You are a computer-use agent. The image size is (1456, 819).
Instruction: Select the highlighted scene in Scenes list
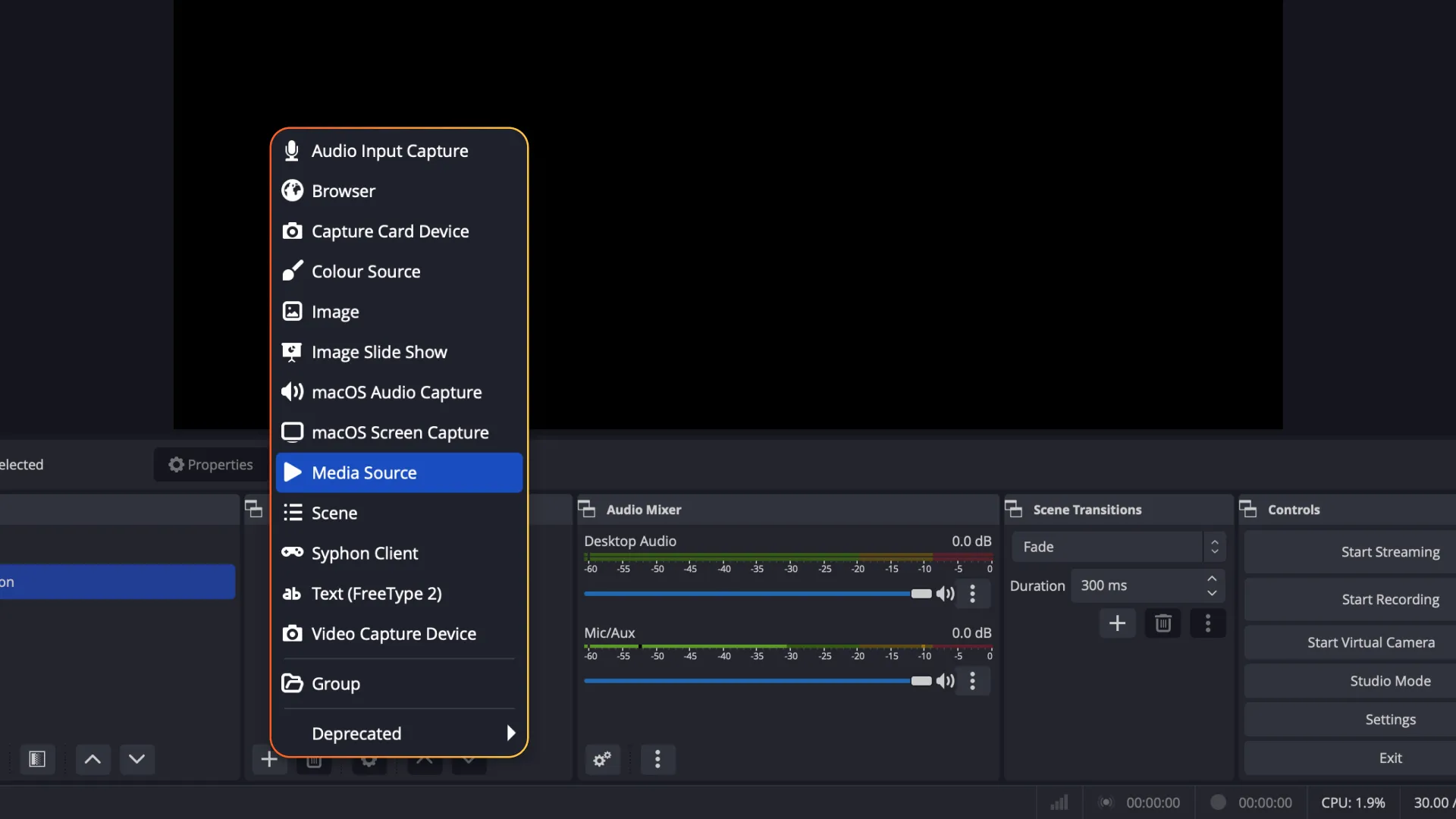coord(118,582)
